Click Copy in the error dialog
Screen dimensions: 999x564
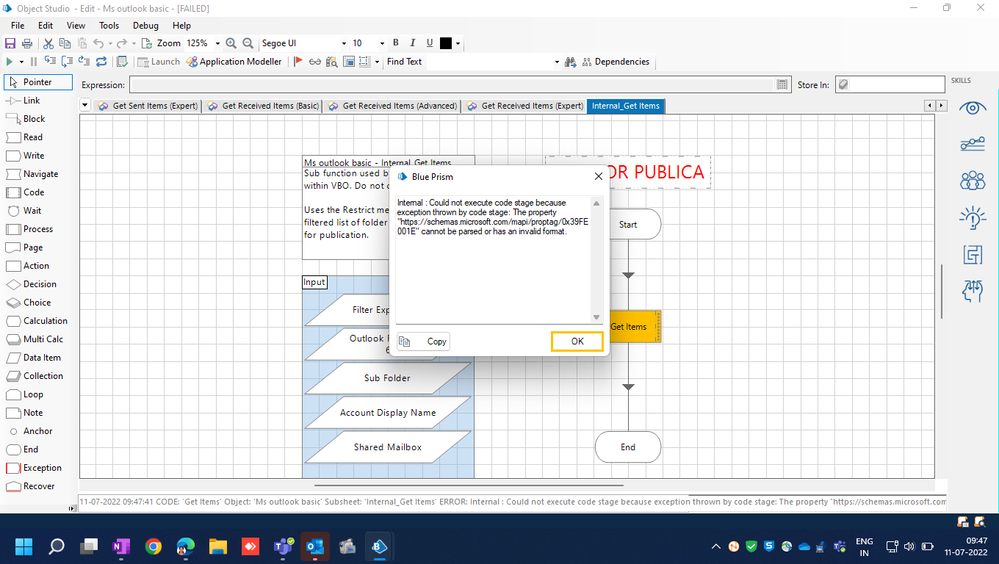pos(424,341)
